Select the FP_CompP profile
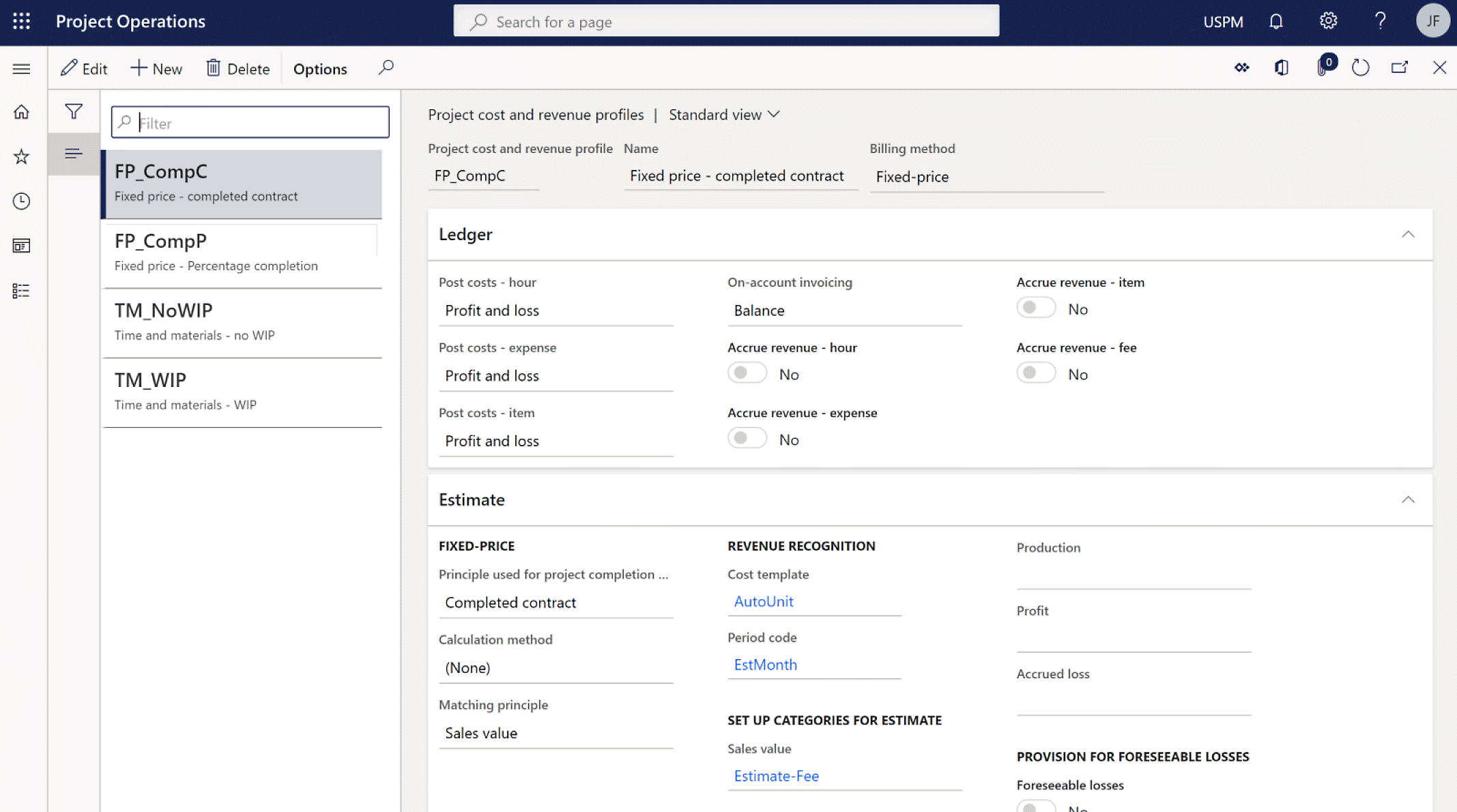1457x812 pixels. click(244, 251)
